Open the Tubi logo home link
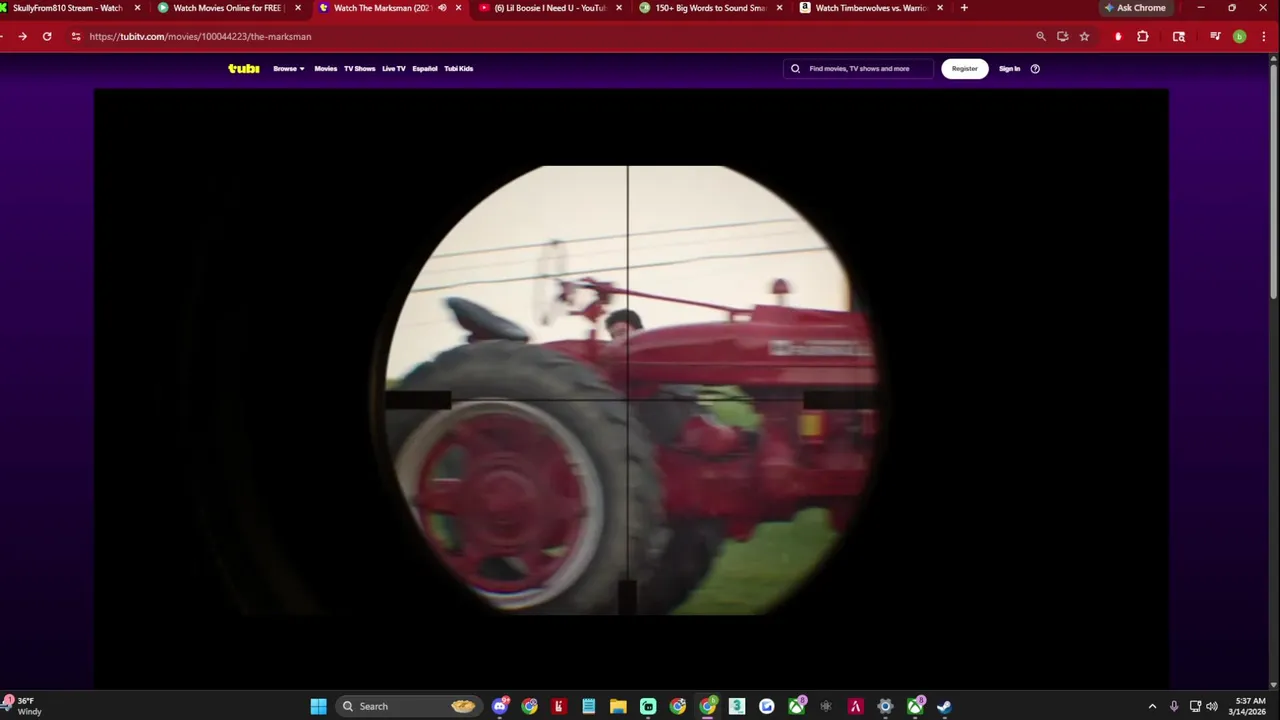Screen dimensions: 1280x720 point(244,69)
